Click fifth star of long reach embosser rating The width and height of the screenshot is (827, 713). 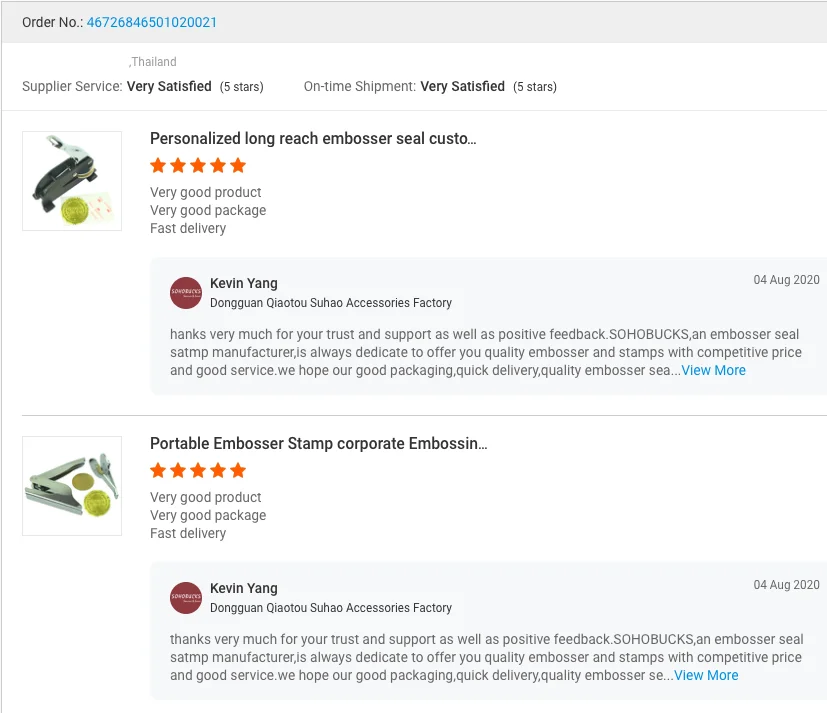coord(237,166)
